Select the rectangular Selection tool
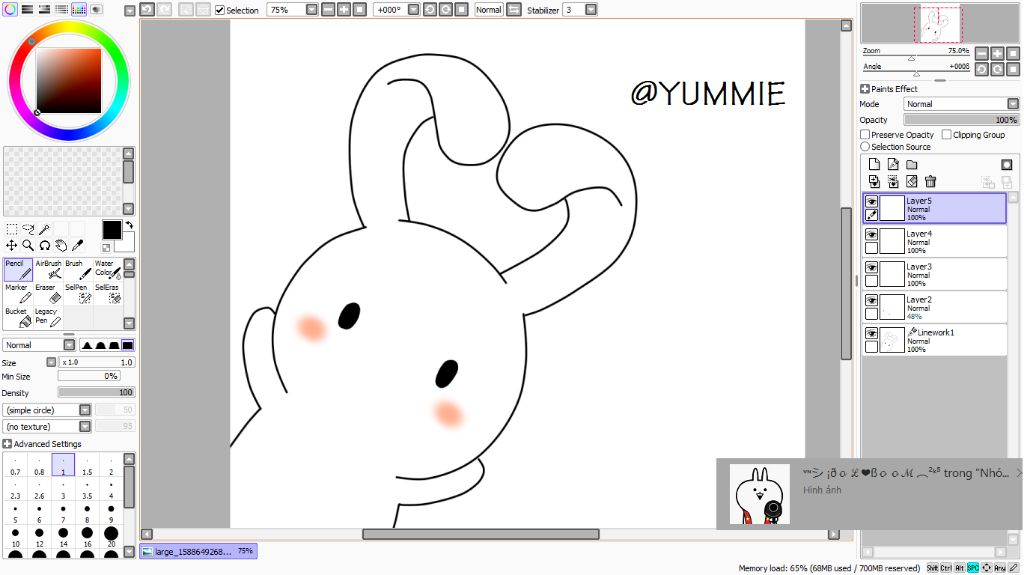The height and width of the screenshot is (575, 1024). tap(12, 229)
